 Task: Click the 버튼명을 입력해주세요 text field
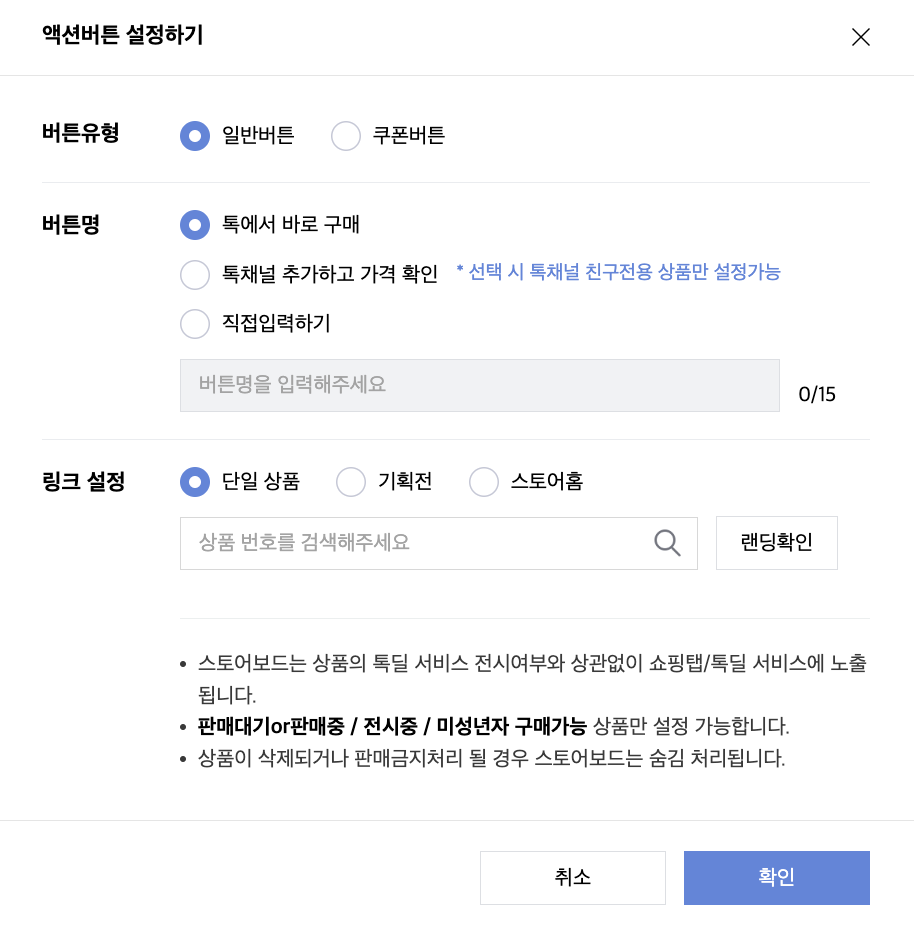point(479,385)
